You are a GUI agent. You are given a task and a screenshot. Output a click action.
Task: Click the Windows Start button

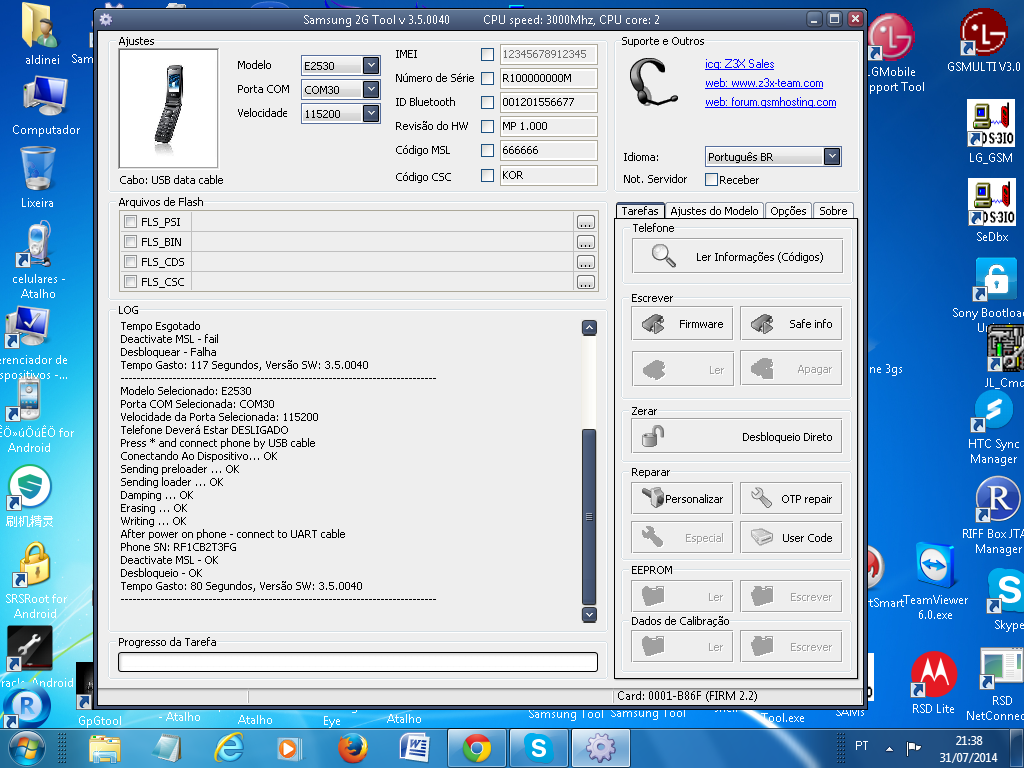[x=25, y=748]
